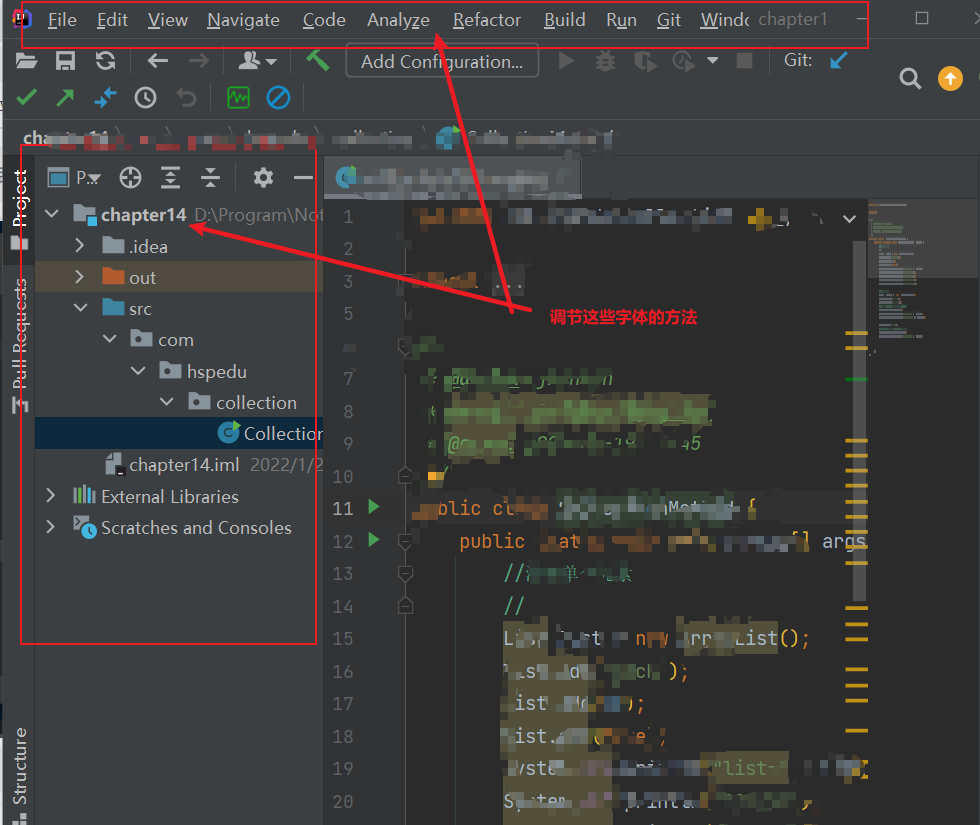Expand External Libraries node
980x825 pixels.
[51, 496]
